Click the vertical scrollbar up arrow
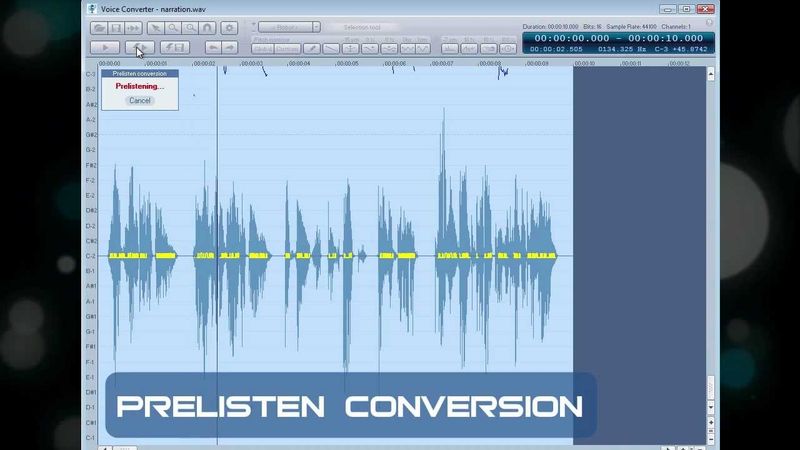Image resolution: width=800 pixels, height=450 pixels. pos(711,74)
